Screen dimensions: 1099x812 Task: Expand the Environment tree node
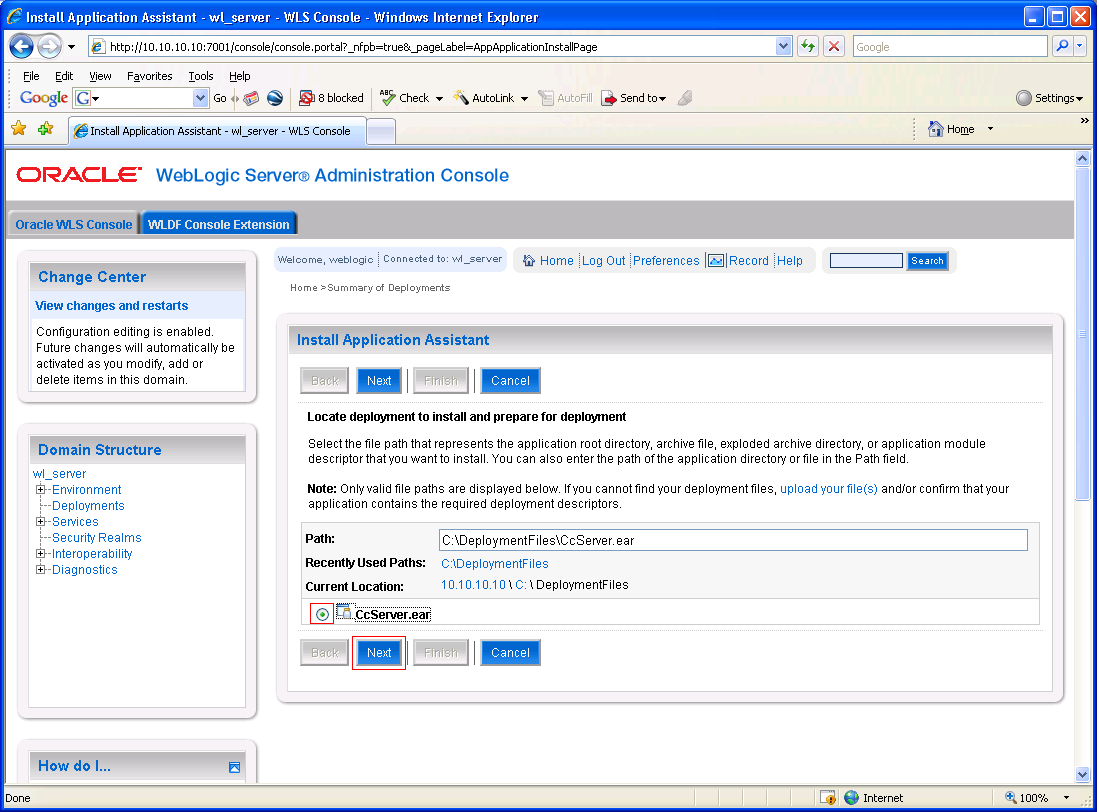click(x=41, y=490)
